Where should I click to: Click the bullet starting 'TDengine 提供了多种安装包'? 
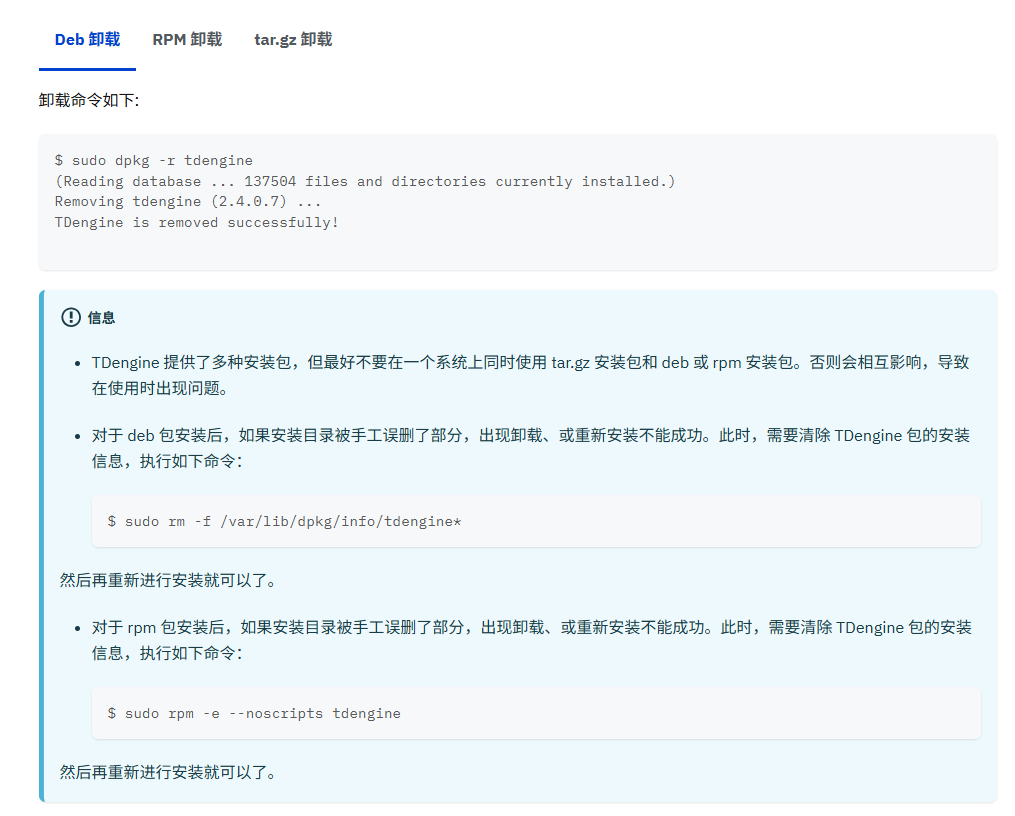tap(530, 375)
